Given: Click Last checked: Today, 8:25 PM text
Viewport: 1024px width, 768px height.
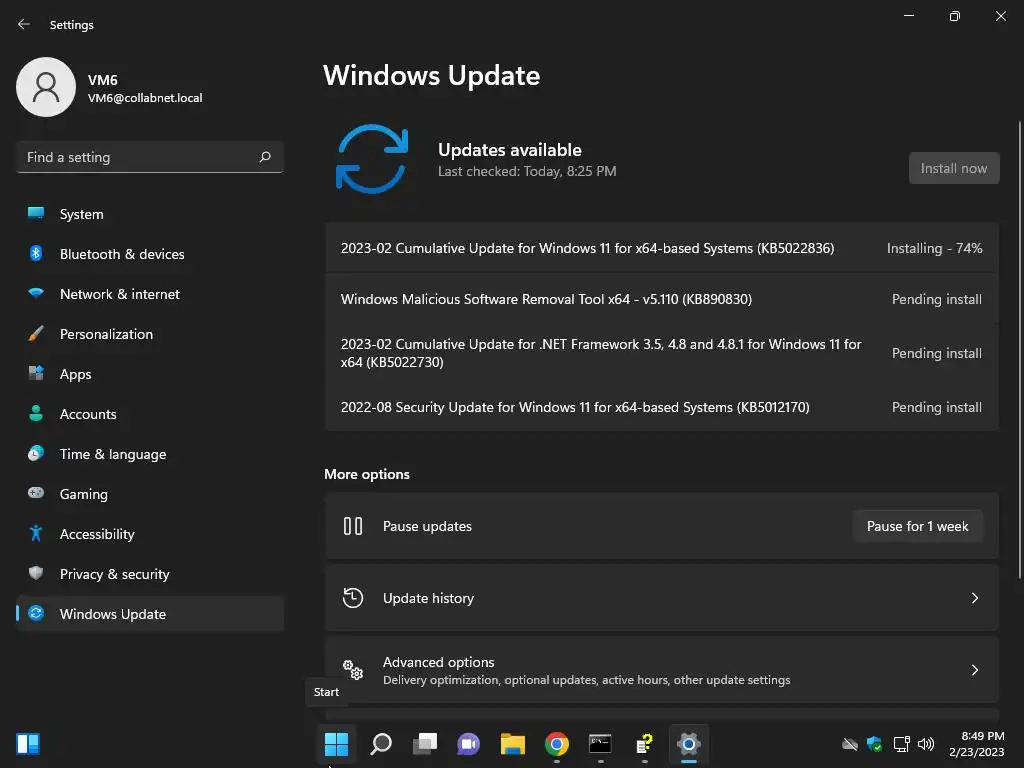Looking at the screenshot, I should 526,171.
